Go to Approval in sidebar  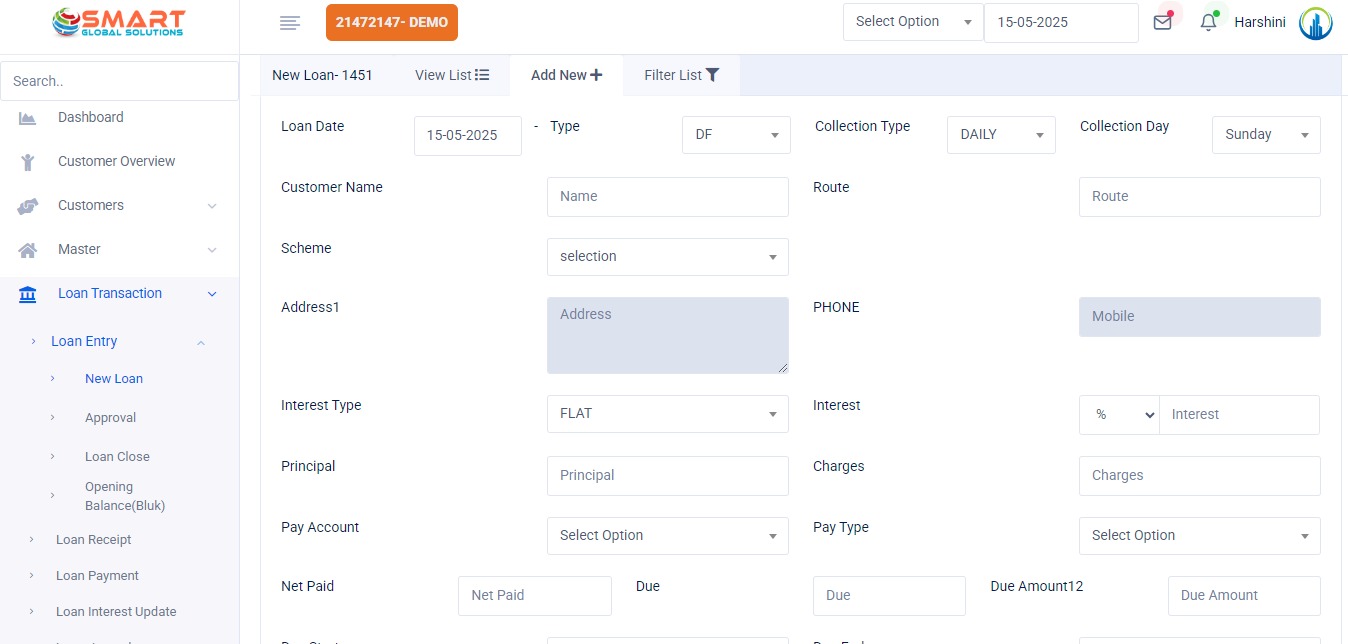pyautogui.click(x=110, y=418)
